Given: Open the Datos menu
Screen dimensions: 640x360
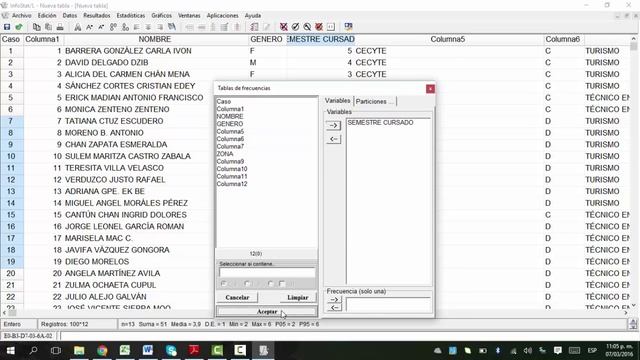Looking at the screenshot, I should tap(70, 16).
